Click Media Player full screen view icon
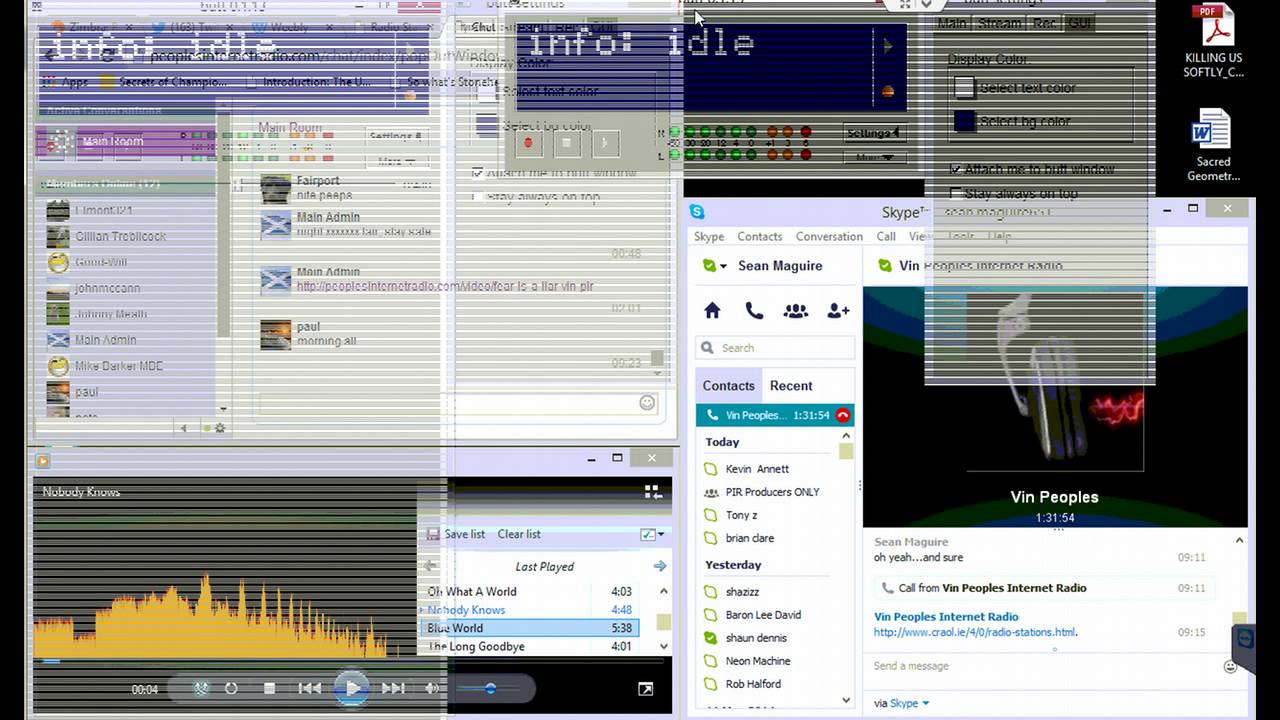This screenshot has width=1280, height=720. click(x=646, y=689)
